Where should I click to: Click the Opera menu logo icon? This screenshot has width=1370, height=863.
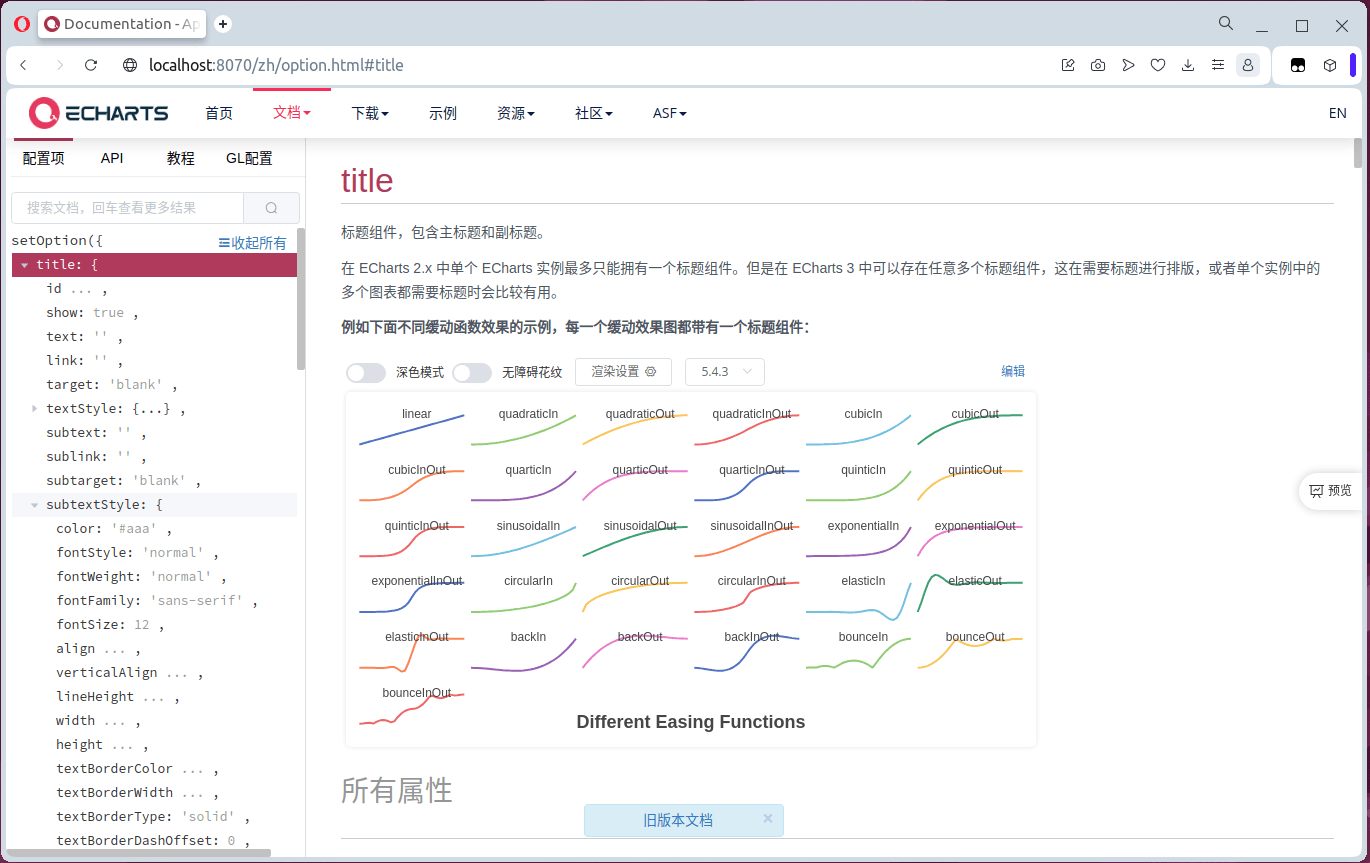click(21, 24)
